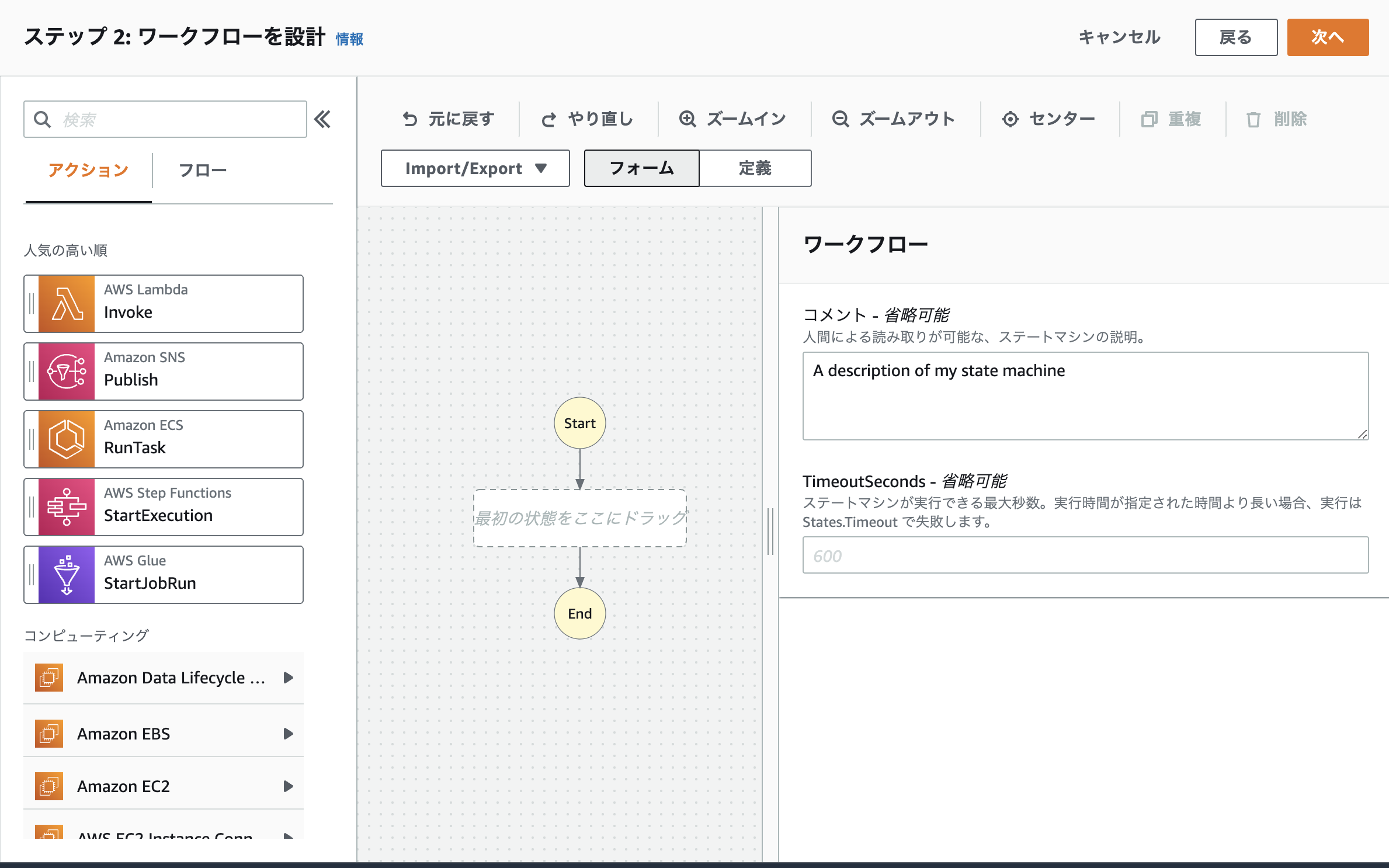The height and width of the screenshot is (868, 1389).
Task: Click the Amazon ECS RunTask icon
Action: 67,439
